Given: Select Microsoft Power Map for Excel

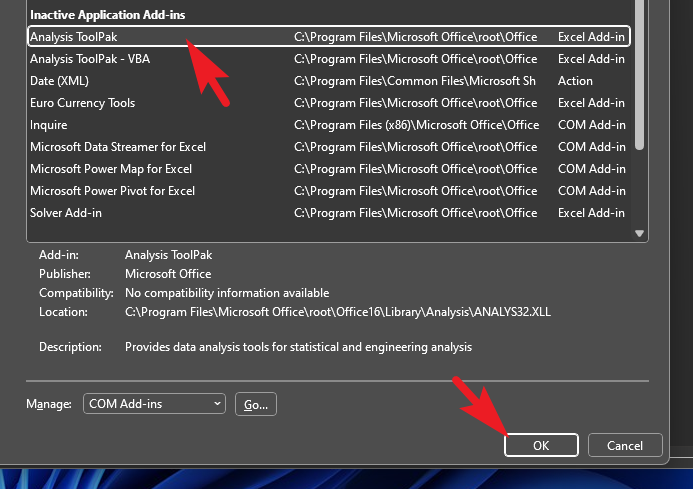Looking at the screenshot, I should pos(329,169).
